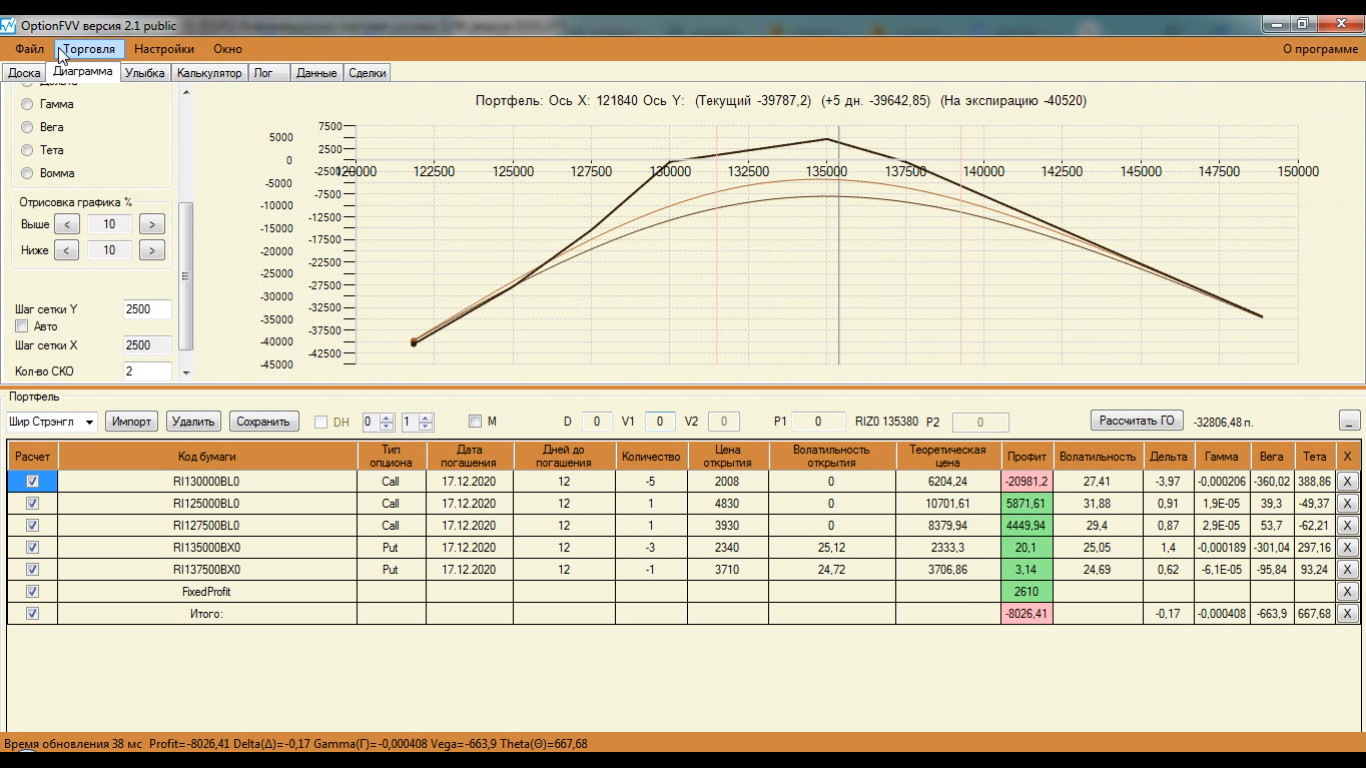Image resolution: width=1366 pixels, height=768 pixels.
Task: Click the Рассчитать ГО button
Action: coord(1137,421)
